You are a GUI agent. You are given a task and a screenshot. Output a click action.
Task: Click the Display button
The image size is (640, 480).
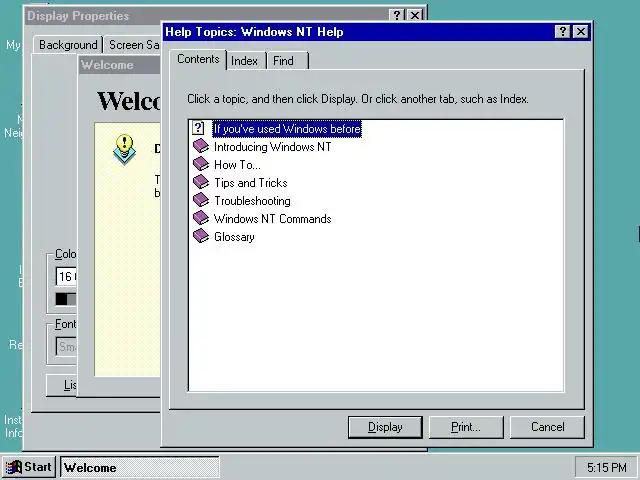(385, 427)
